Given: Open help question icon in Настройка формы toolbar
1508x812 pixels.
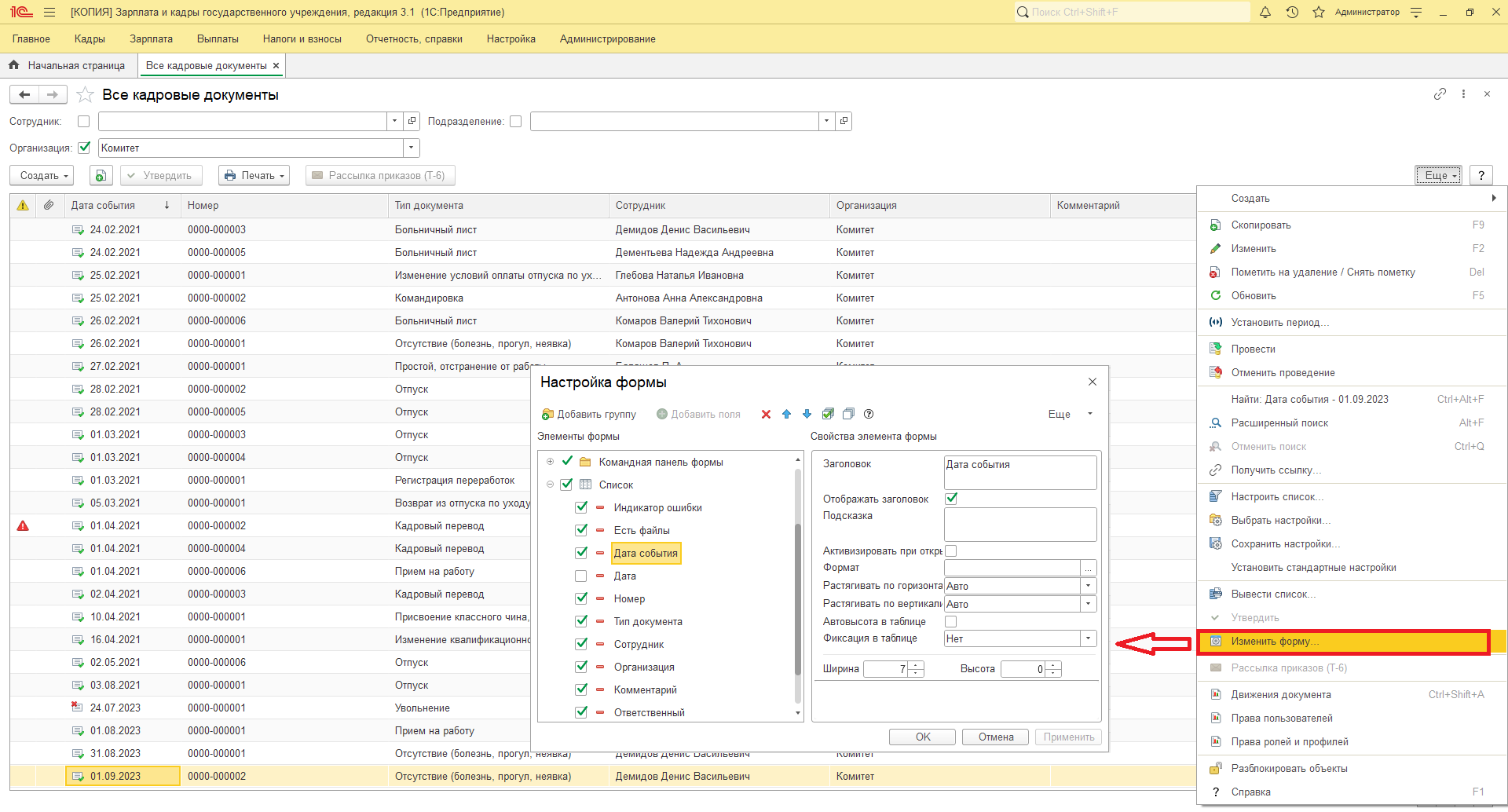Looking at the screenshot, I should coord(869,415).
